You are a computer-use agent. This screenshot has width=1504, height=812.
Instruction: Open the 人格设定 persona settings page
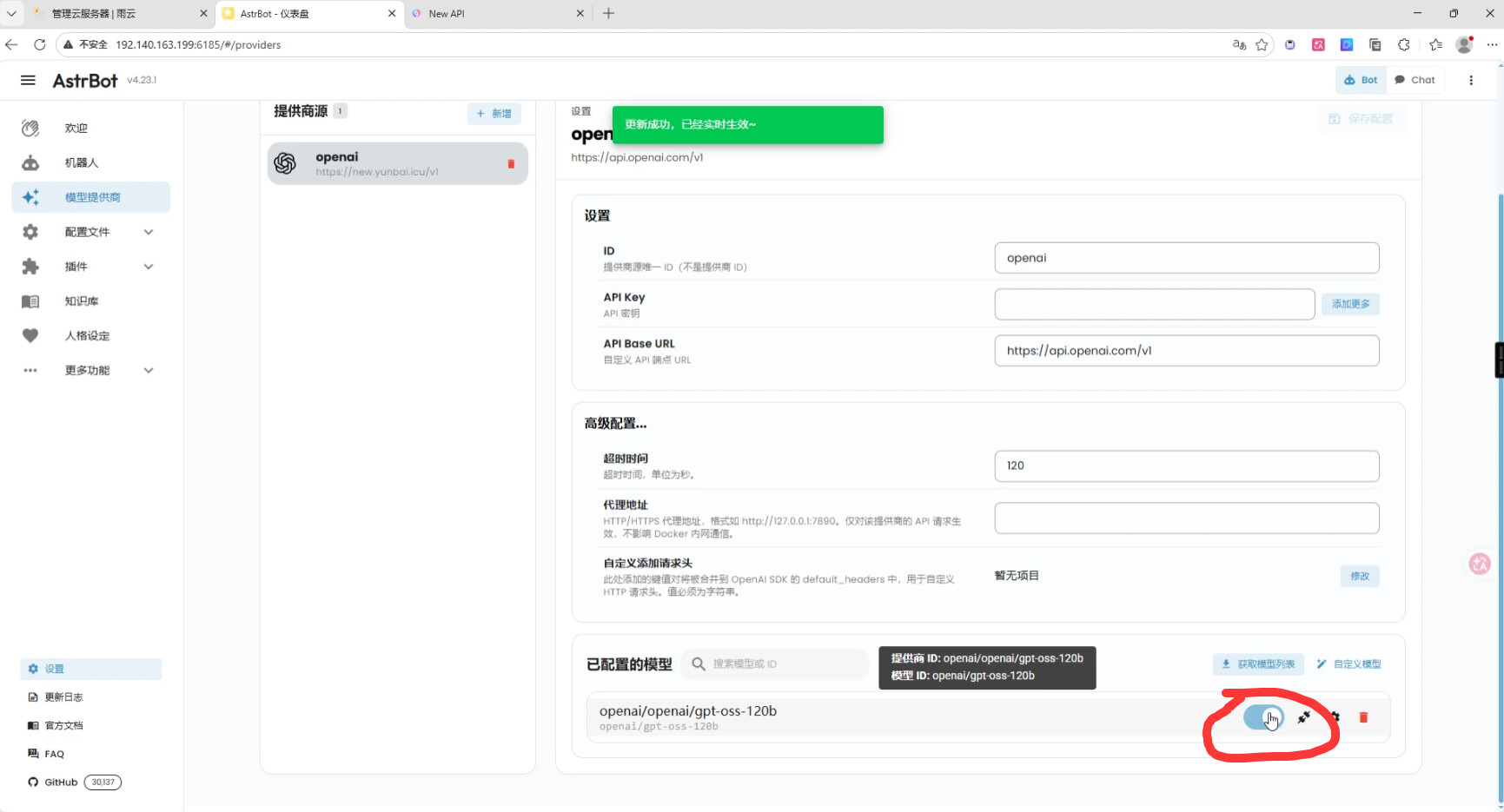[87, 336]
